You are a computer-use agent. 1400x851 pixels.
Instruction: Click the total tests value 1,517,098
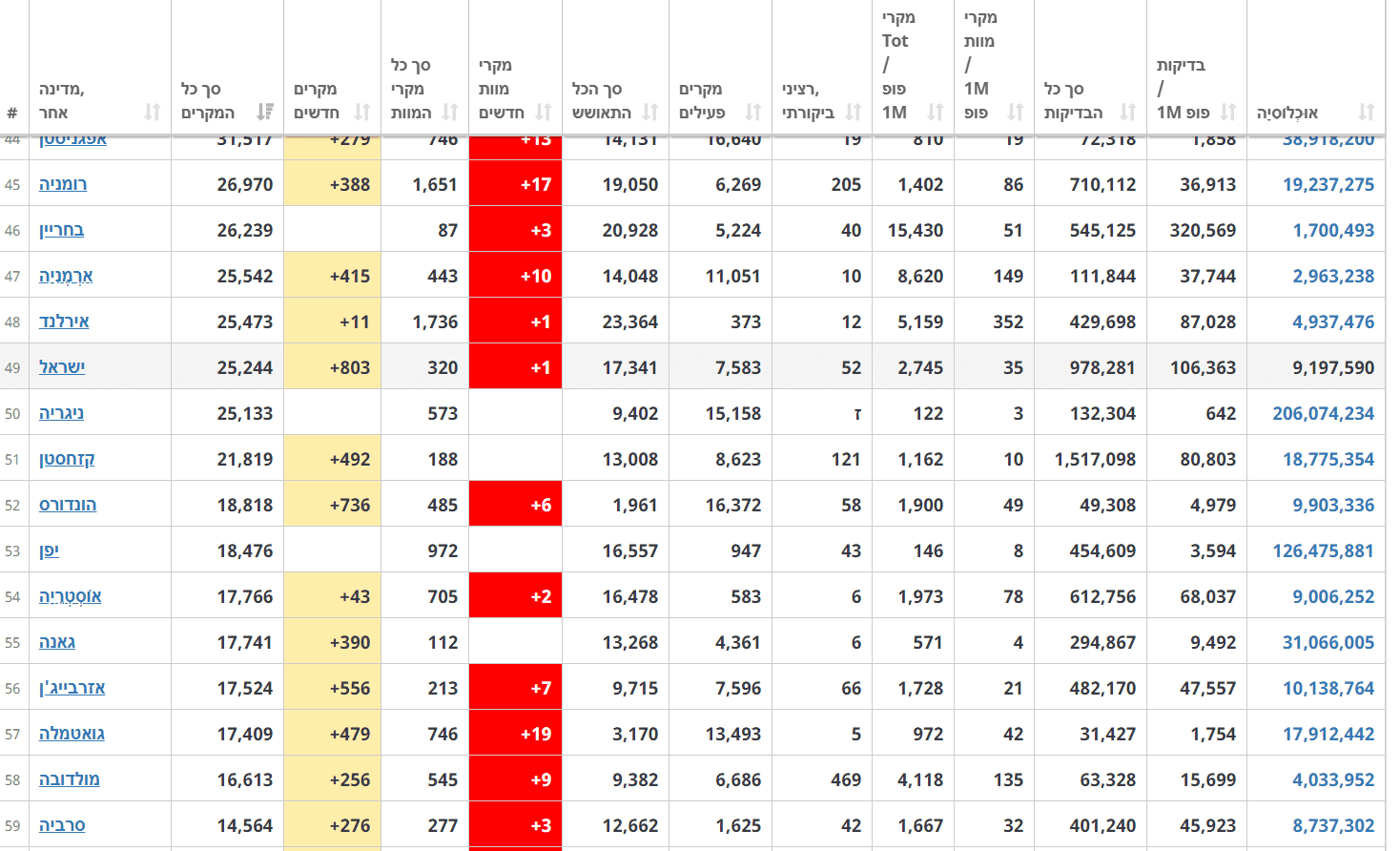pos(1096,459)
